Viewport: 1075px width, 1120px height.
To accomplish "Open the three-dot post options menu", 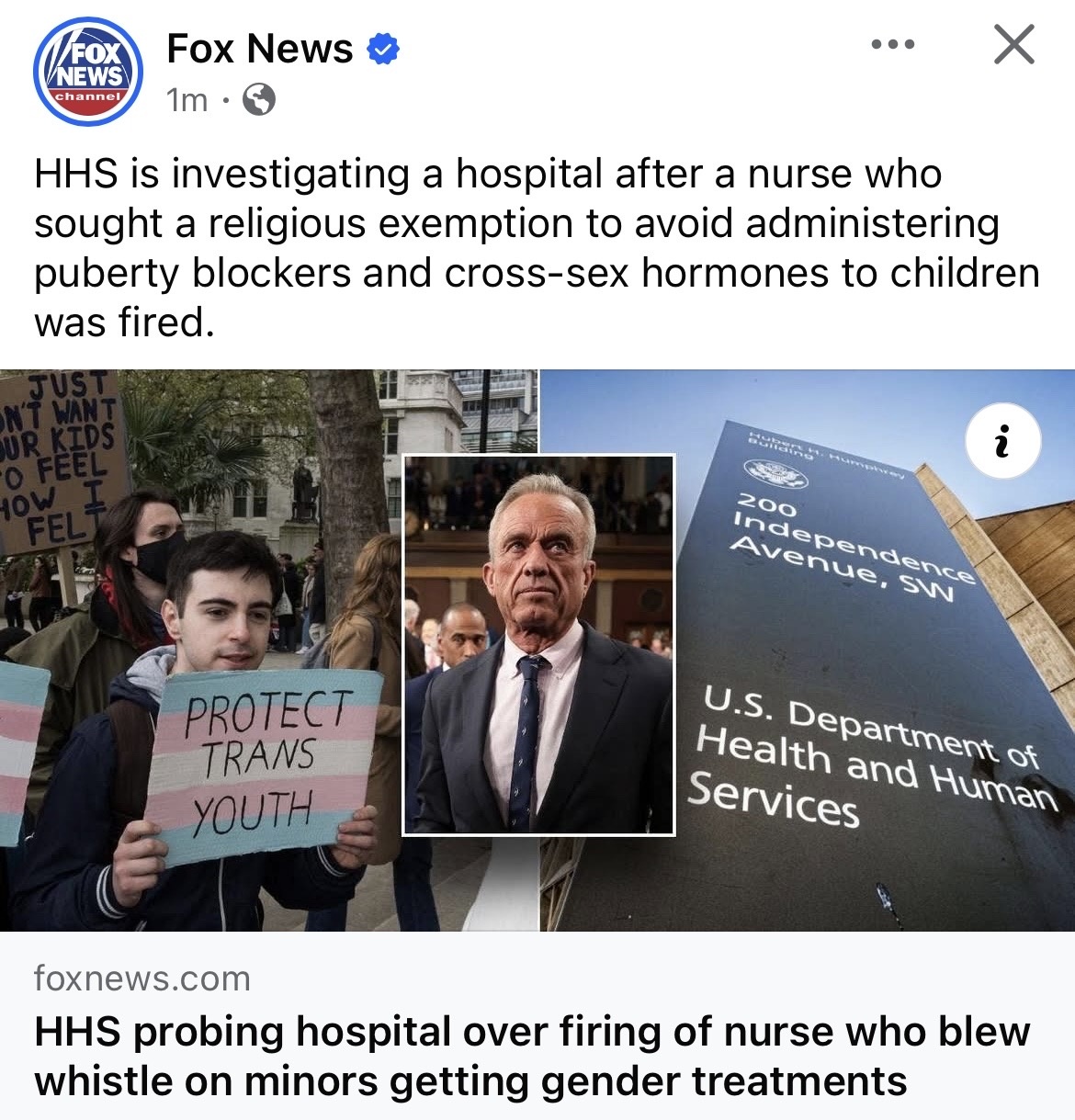I will tap(893, 44).
